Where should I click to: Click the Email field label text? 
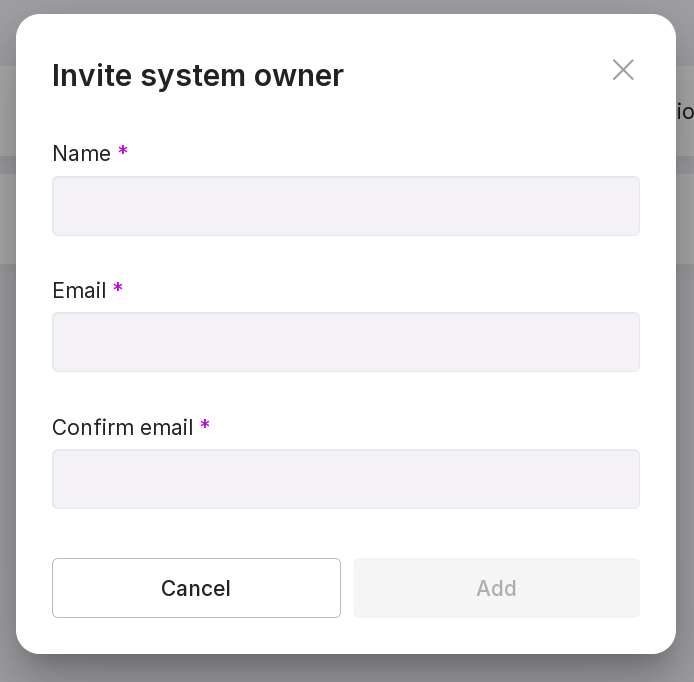pyautogui.click(x=79, y=291)
